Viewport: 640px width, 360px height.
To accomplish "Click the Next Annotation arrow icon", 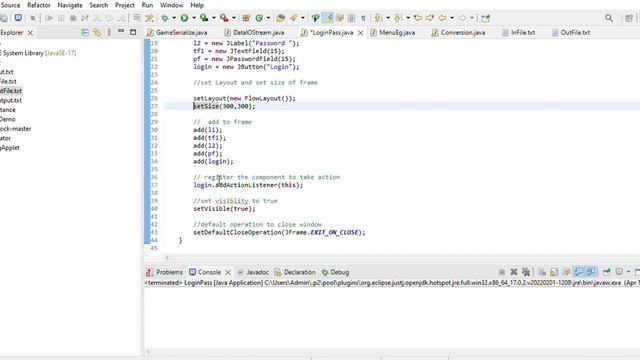I will pyautogui.click(x=378, y=18).
